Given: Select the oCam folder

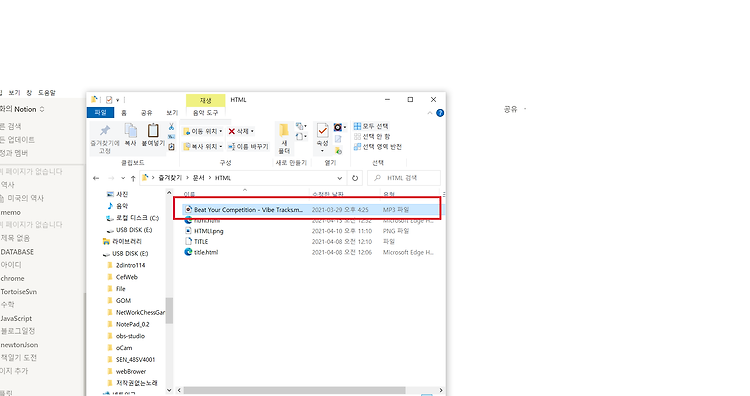Looking at the screenshot, I should coord(120,348).
